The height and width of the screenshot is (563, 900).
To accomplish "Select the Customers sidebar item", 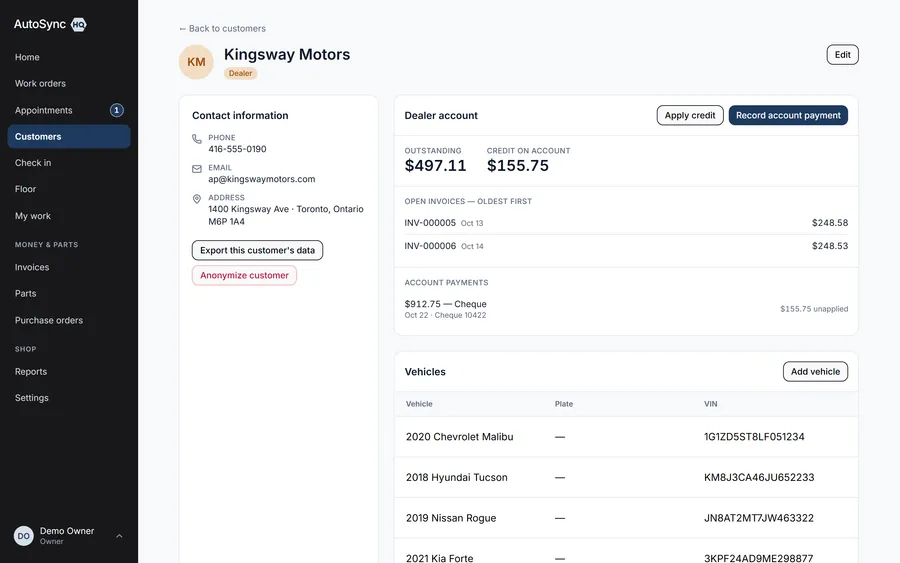I will point(69,137).
